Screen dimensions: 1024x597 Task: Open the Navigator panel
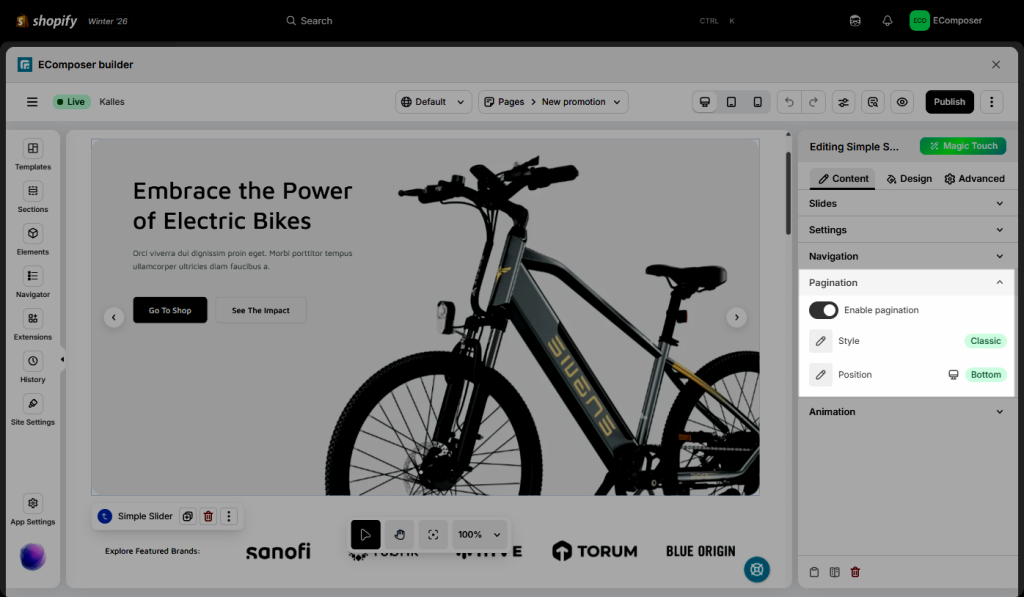pos(33,276)
